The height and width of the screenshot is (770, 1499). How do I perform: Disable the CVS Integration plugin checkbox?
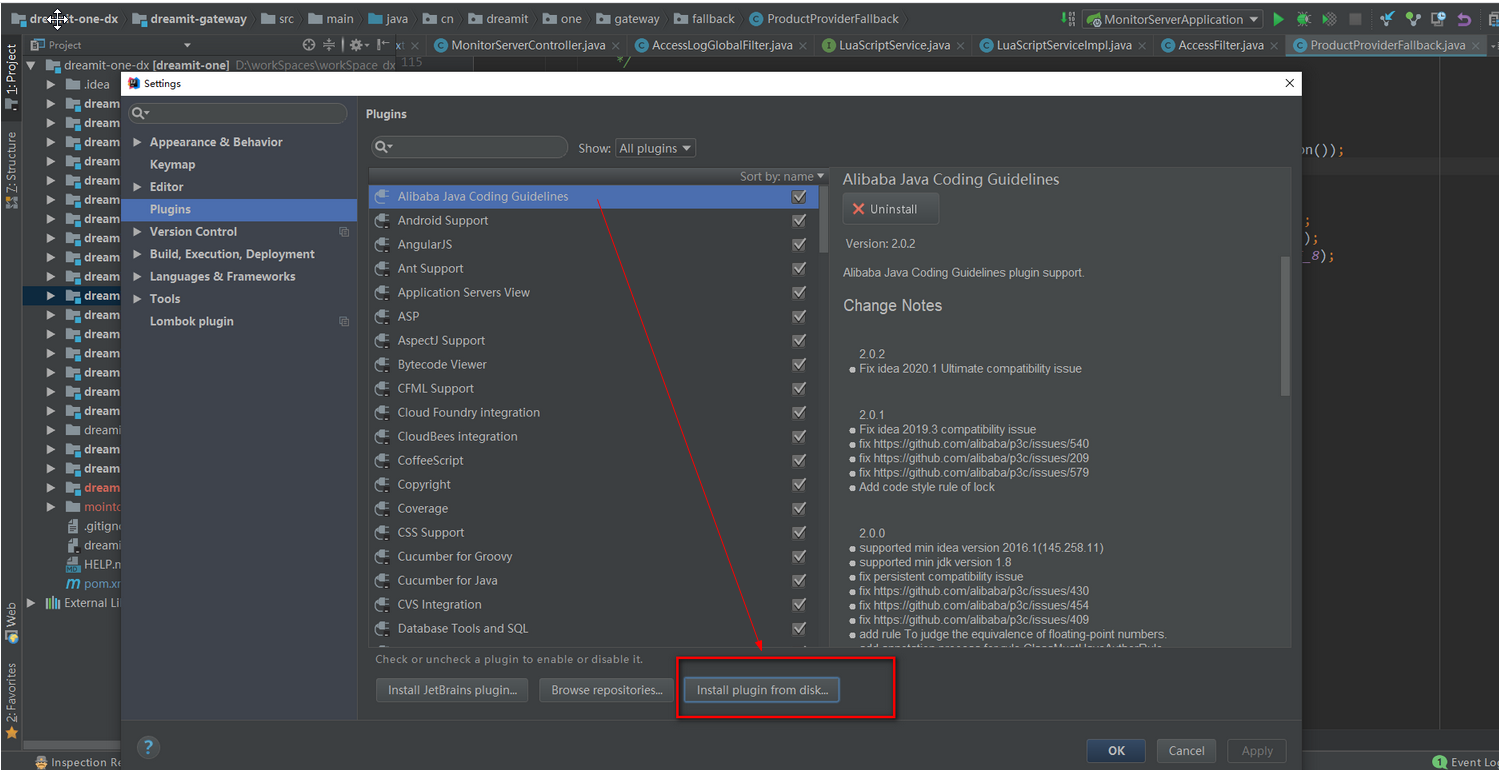coord(798,605)
